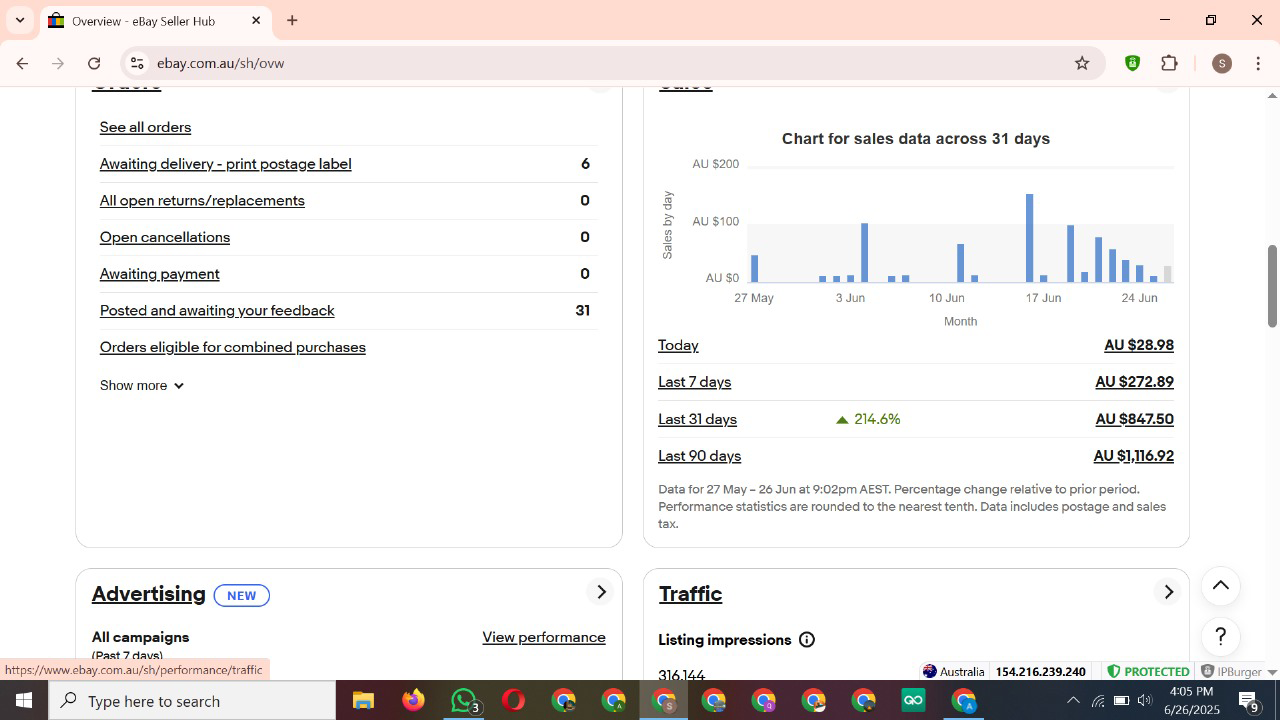1280x720 pixels.
Task: Click the tallest sales bar near 17 Jun
Action: click(1029, 238)
